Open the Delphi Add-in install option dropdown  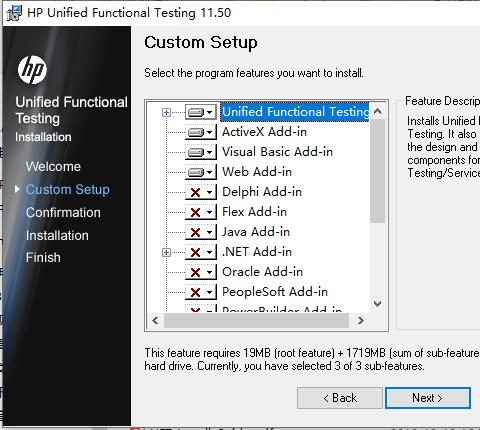[x=201, y=192]
